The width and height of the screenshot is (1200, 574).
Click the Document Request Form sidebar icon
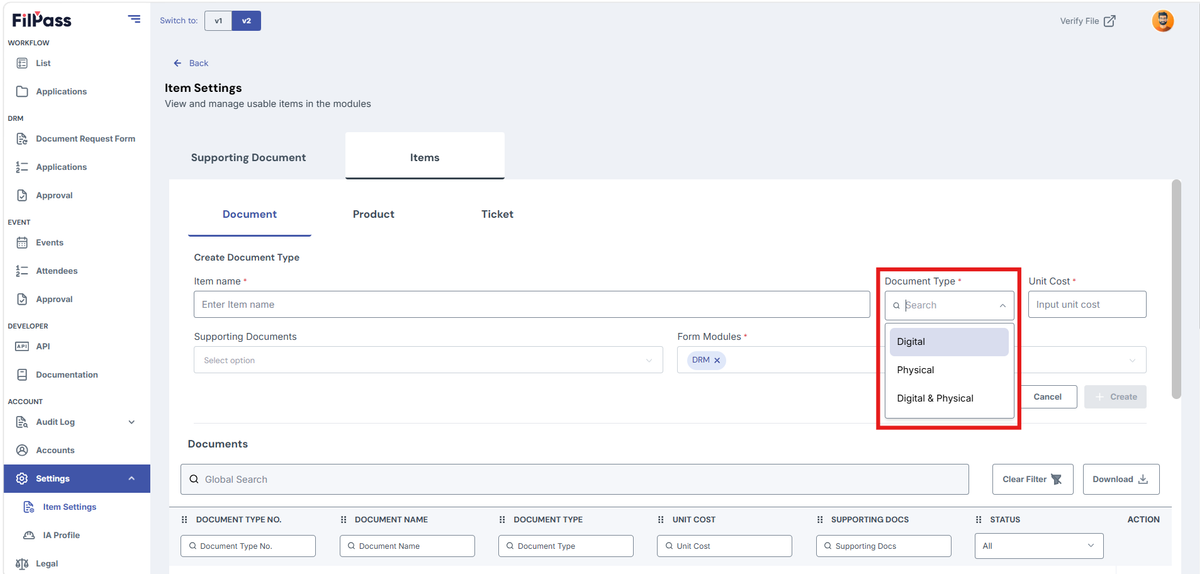[22, 139]
